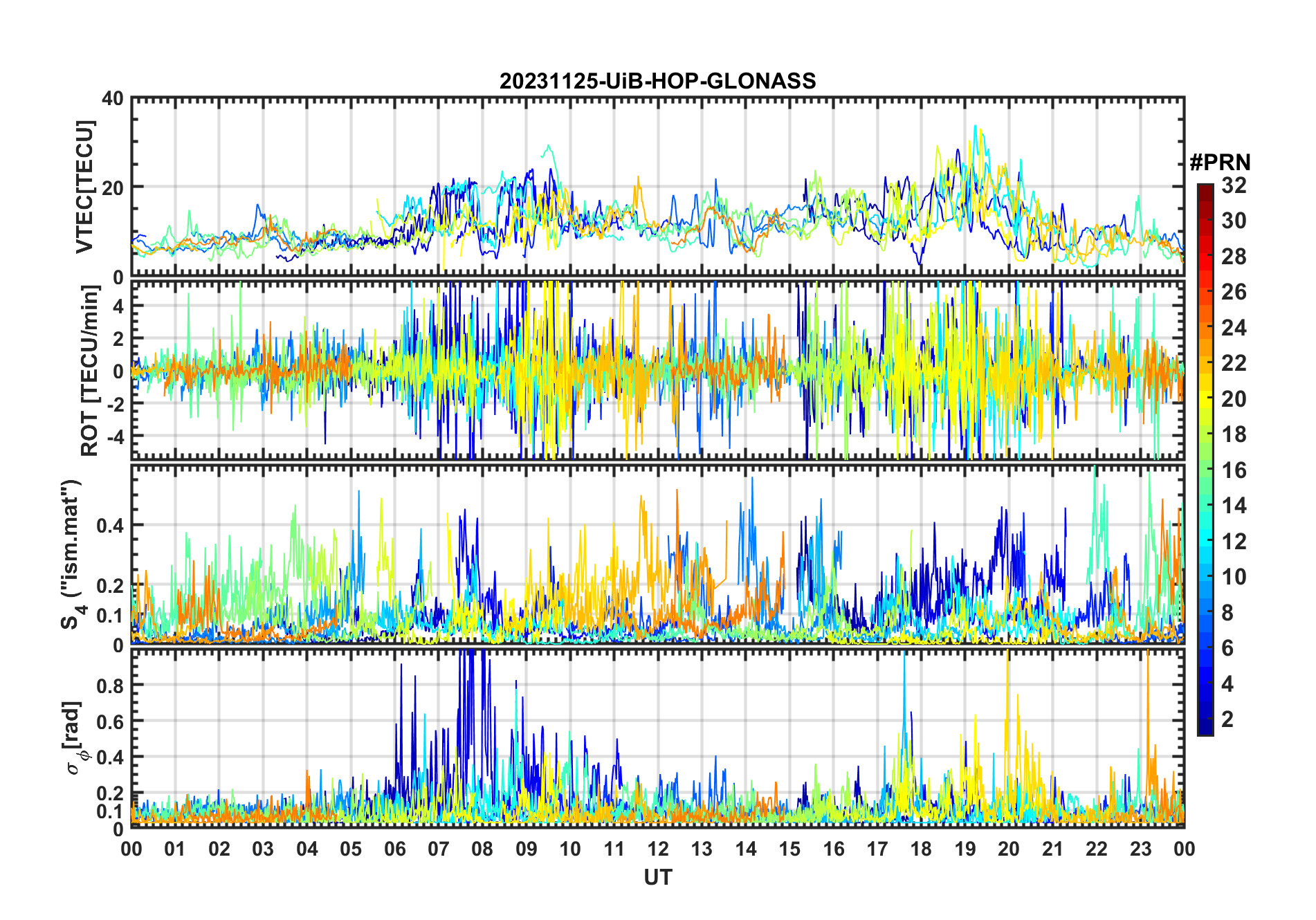
Task: Click the PRN colorbar gradient strip
Action: (1205, 459)
